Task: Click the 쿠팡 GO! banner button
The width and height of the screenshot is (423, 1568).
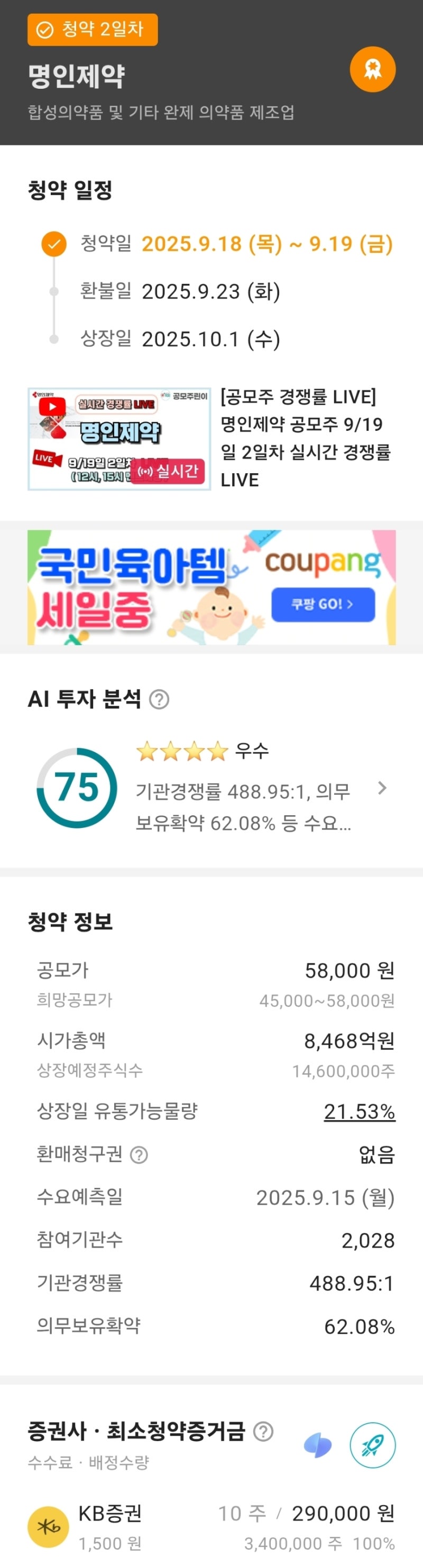Action: (323, 604)
